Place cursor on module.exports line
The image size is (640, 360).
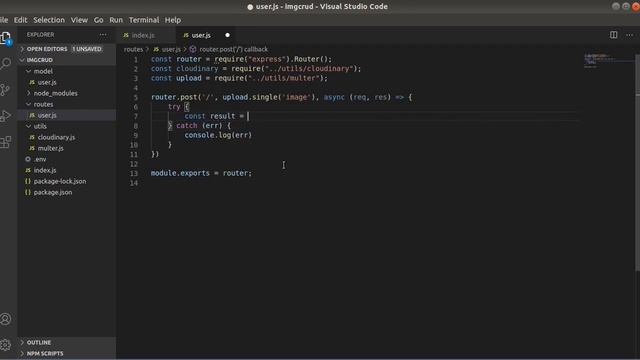click(201, 173)
